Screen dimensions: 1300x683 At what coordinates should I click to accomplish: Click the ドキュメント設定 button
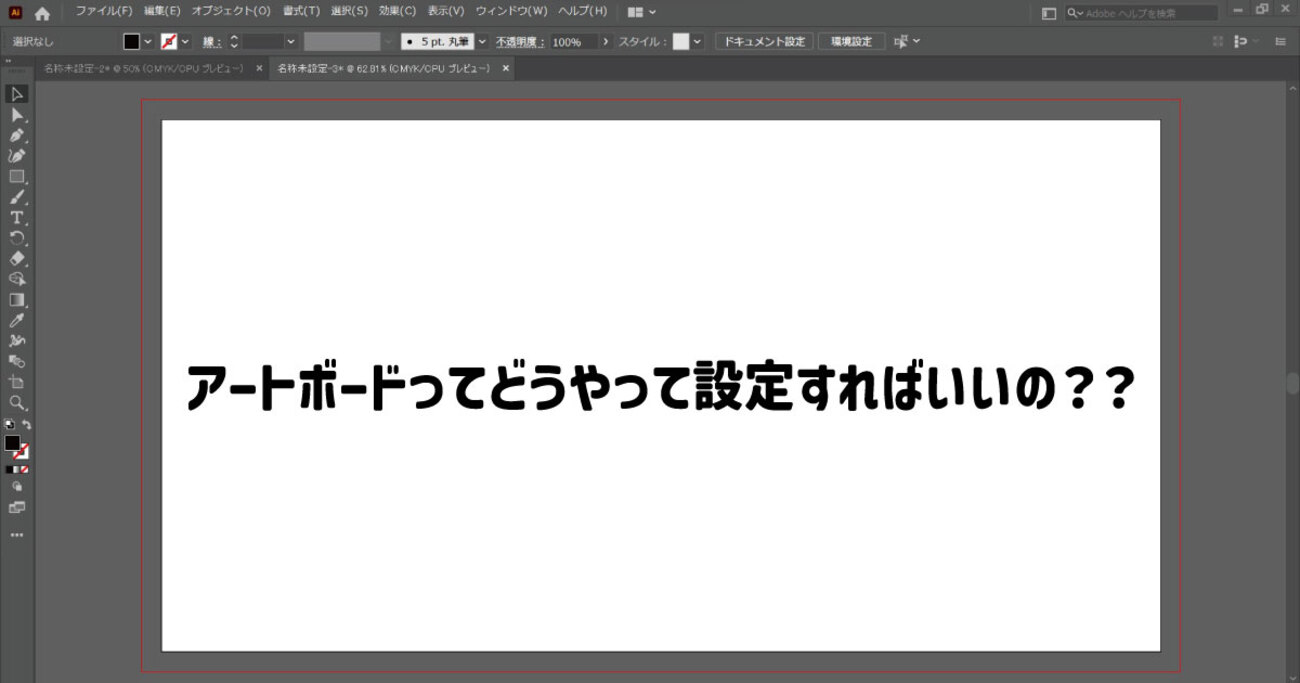coord(762,42)
